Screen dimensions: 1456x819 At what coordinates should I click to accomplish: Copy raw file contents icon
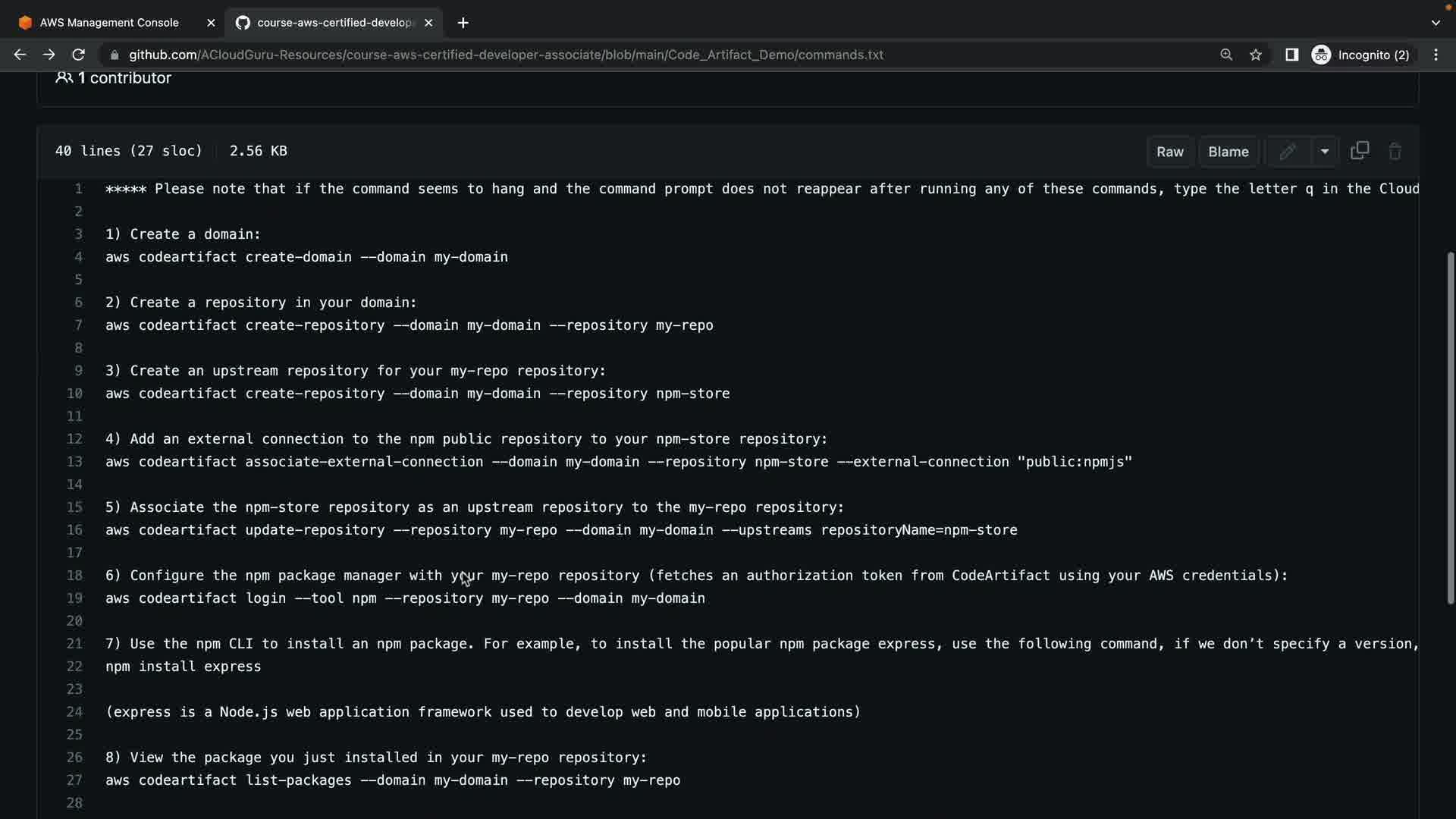(1360, 151)
